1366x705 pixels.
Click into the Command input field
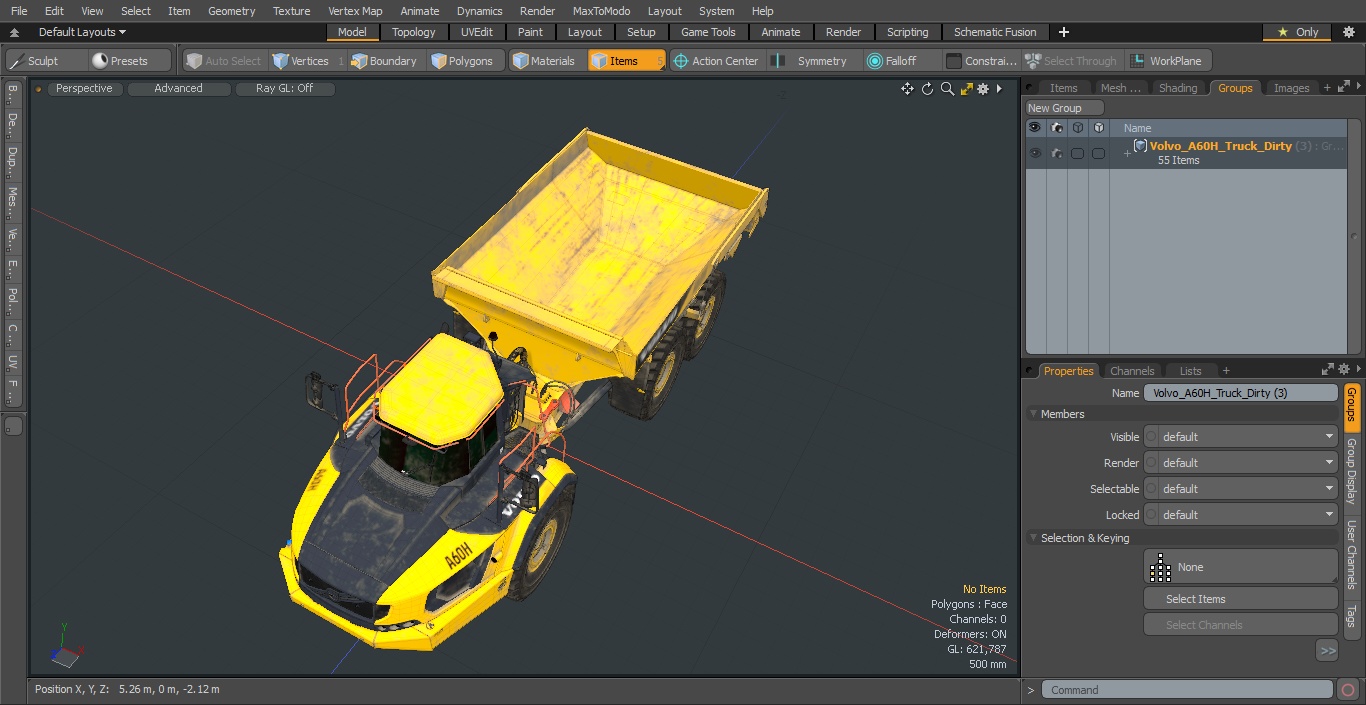point(1186,690)
